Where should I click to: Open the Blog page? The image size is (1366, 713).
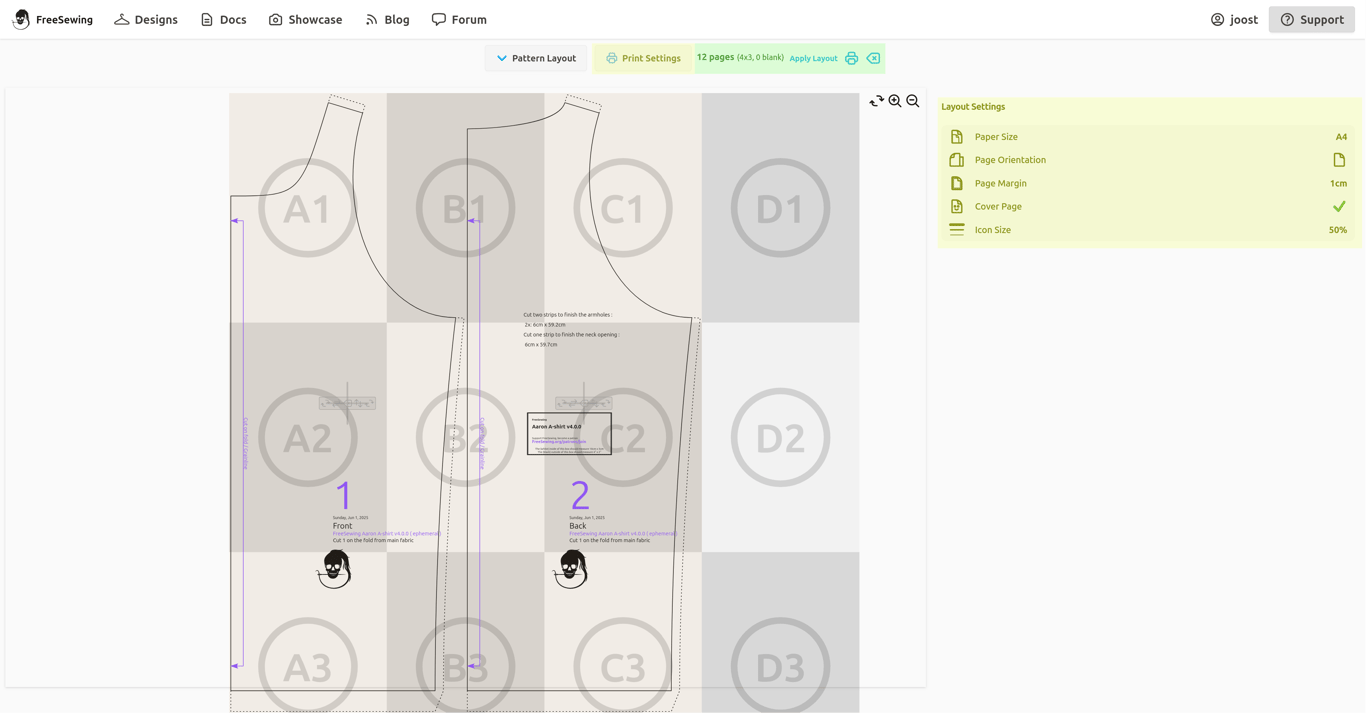click(x=387, y=19)
